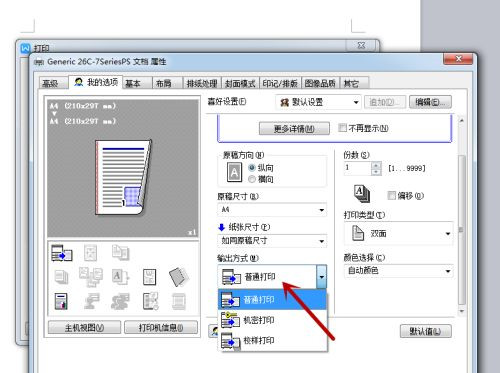Click the printer icon before 普通打印 in 输出方式 box
Viewport: 500px width, 373px height.
tap(231, 277)
